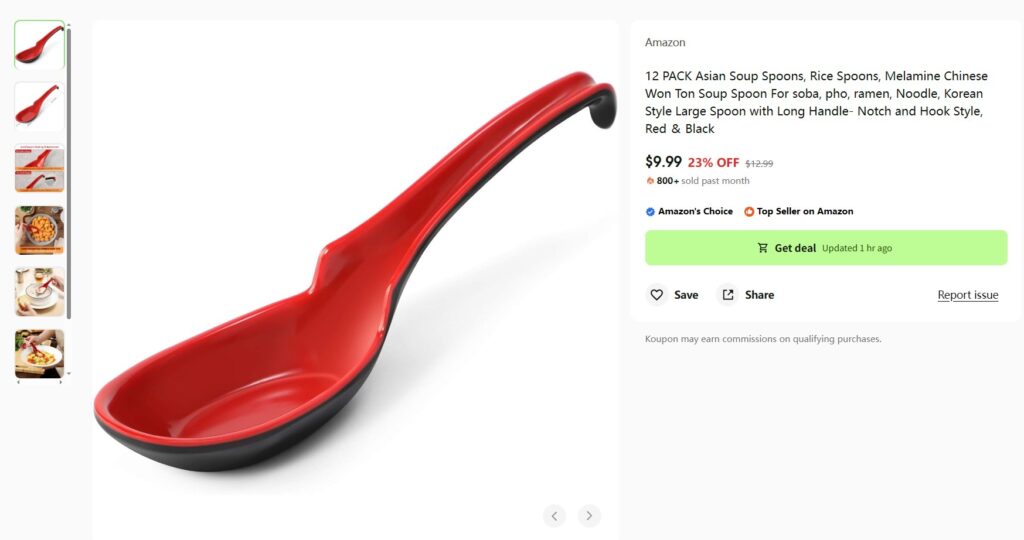Image resolution: width=1024 pixels, height=540 pixels.
Task: Click the Get deal button
Action: point(826,247)
